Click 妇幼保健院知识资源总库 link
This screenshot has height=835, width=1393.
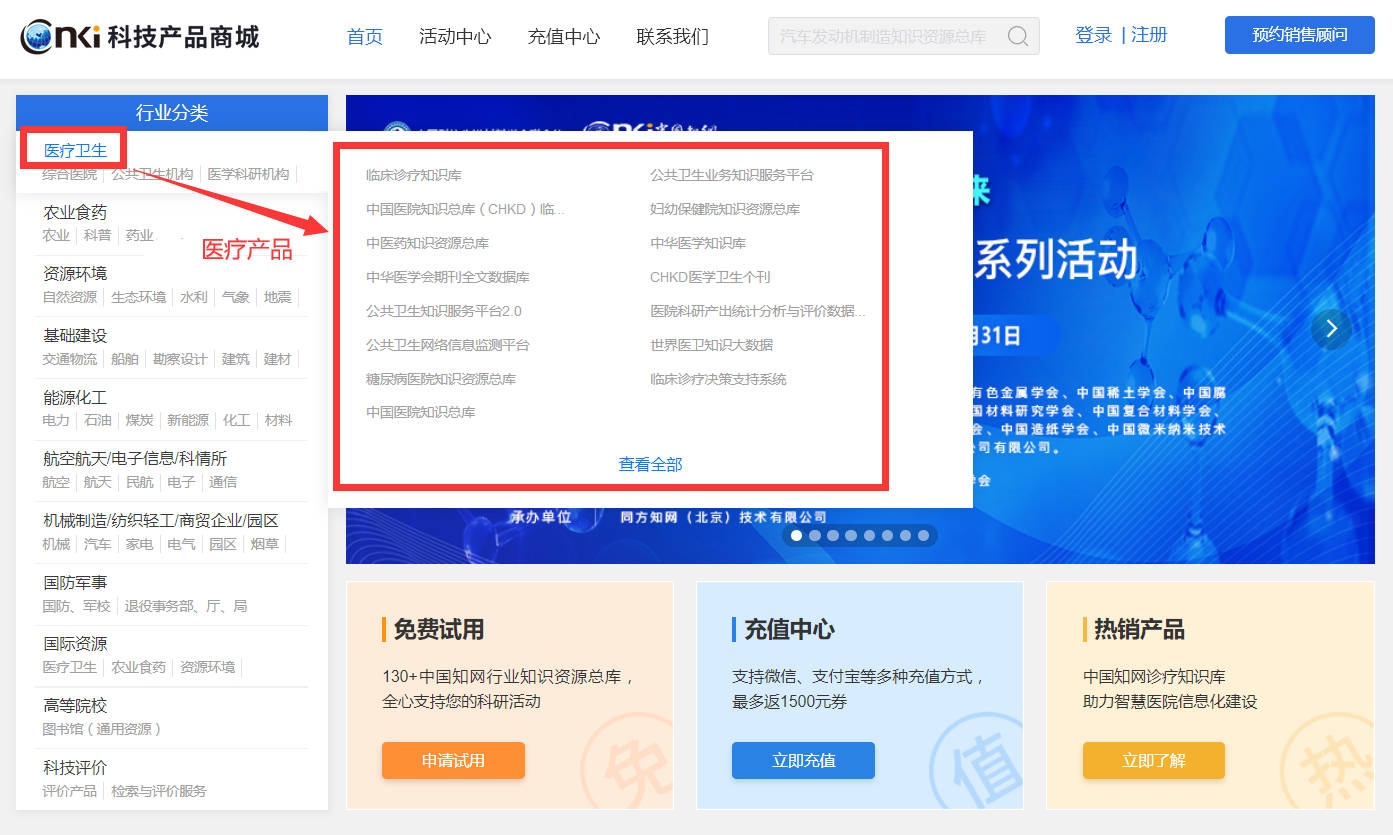[725, 209]
